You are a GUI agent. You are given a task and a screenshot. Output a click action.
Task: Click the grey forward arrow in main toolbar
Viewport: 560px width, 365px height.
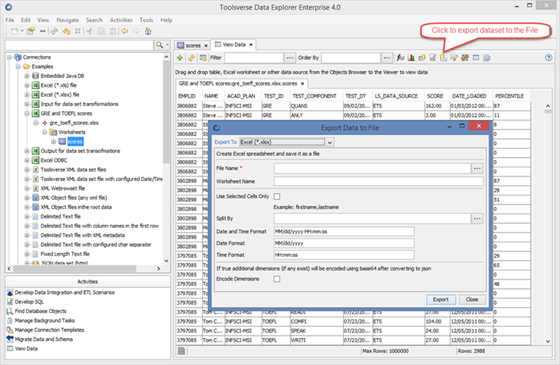coord(136,31)
